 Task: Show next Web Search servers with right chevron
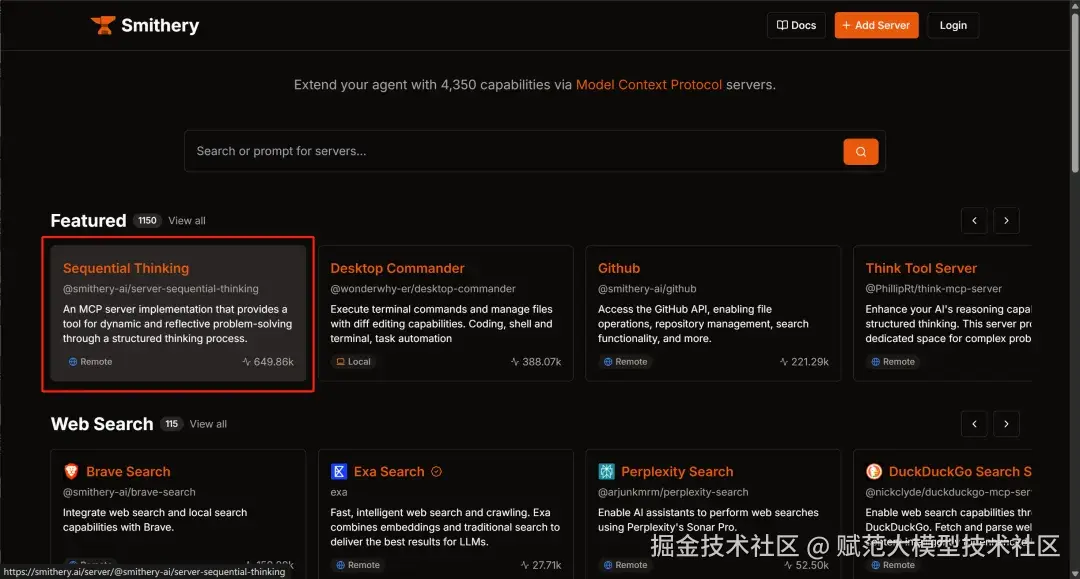tap(1006, 423)
